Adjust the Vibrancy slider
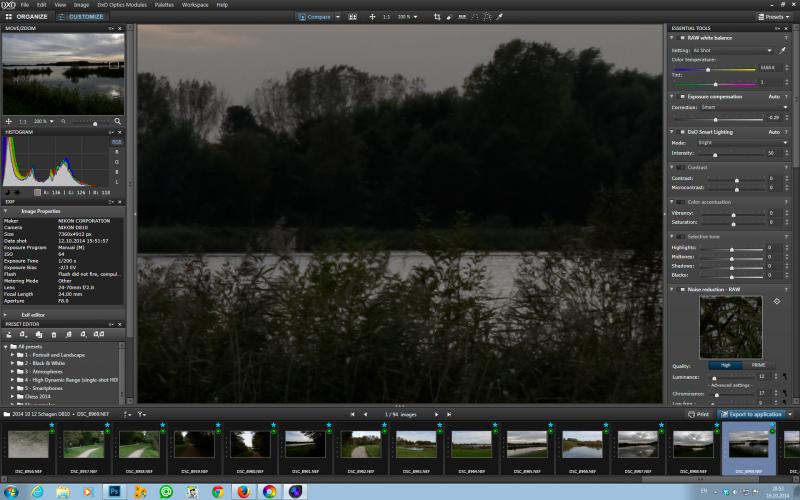Viewport: 800px width, 500px height. click(x=732, y=215)
